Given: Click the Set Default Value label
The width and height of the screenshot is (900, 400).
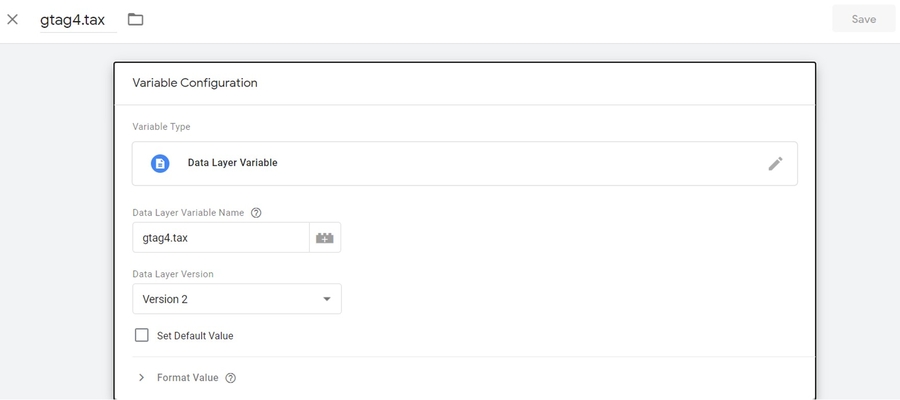Looking at the screenshot, I should [x=195, y=336].
